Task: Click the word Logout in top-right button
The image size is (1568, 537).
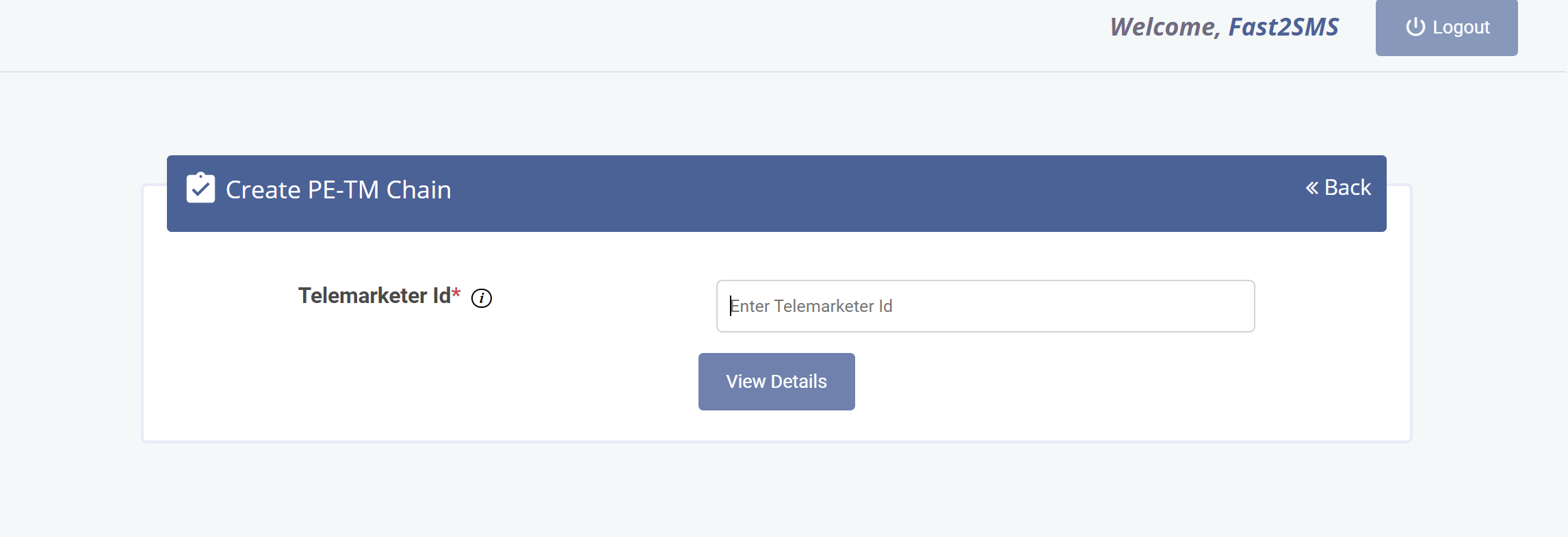Action: [1461, 27]
